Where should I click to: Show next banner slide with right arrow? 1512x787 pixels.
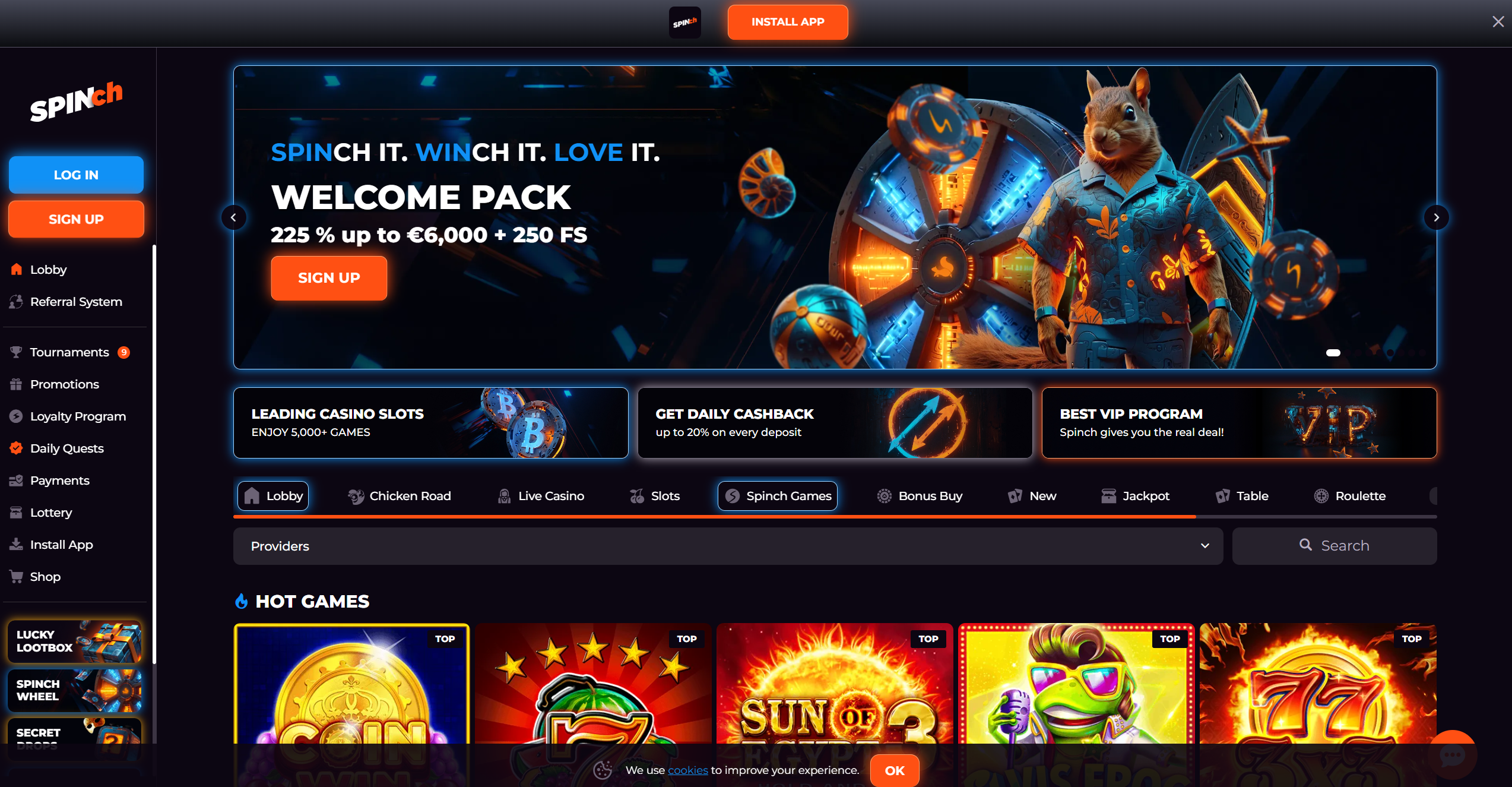tap(1436, 217)
